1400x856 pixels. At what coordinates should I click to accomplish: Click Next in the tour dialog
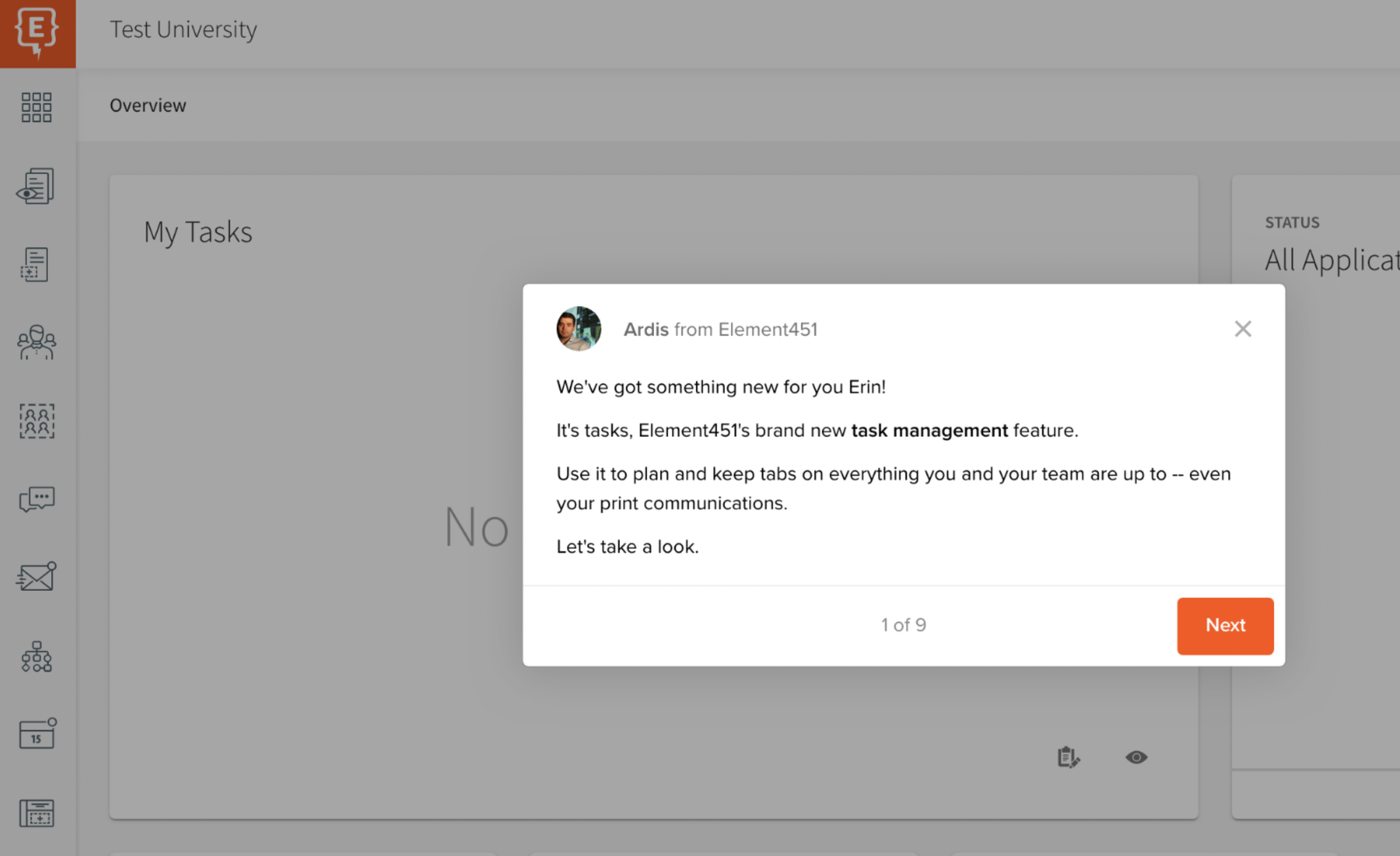click(1225, 626)
